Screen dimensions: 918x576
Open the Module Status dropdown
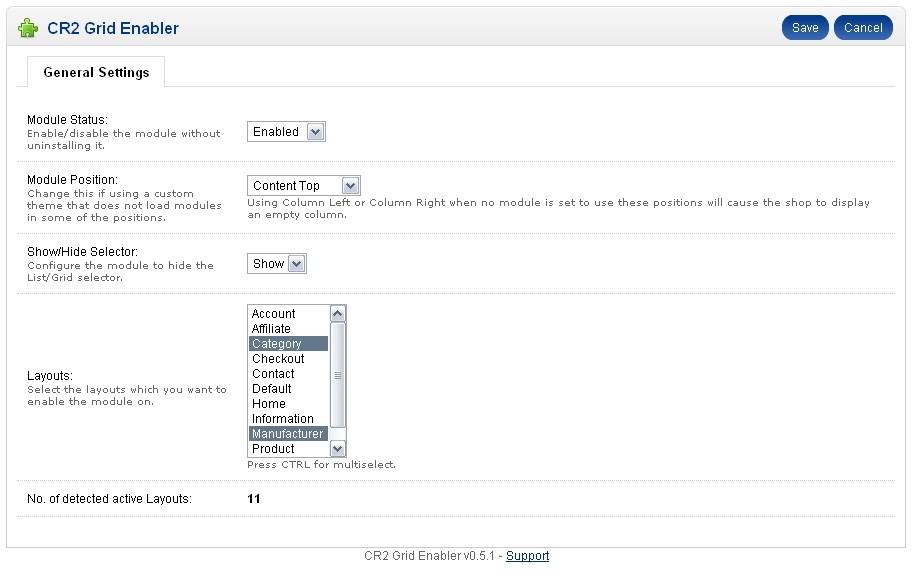286,132
